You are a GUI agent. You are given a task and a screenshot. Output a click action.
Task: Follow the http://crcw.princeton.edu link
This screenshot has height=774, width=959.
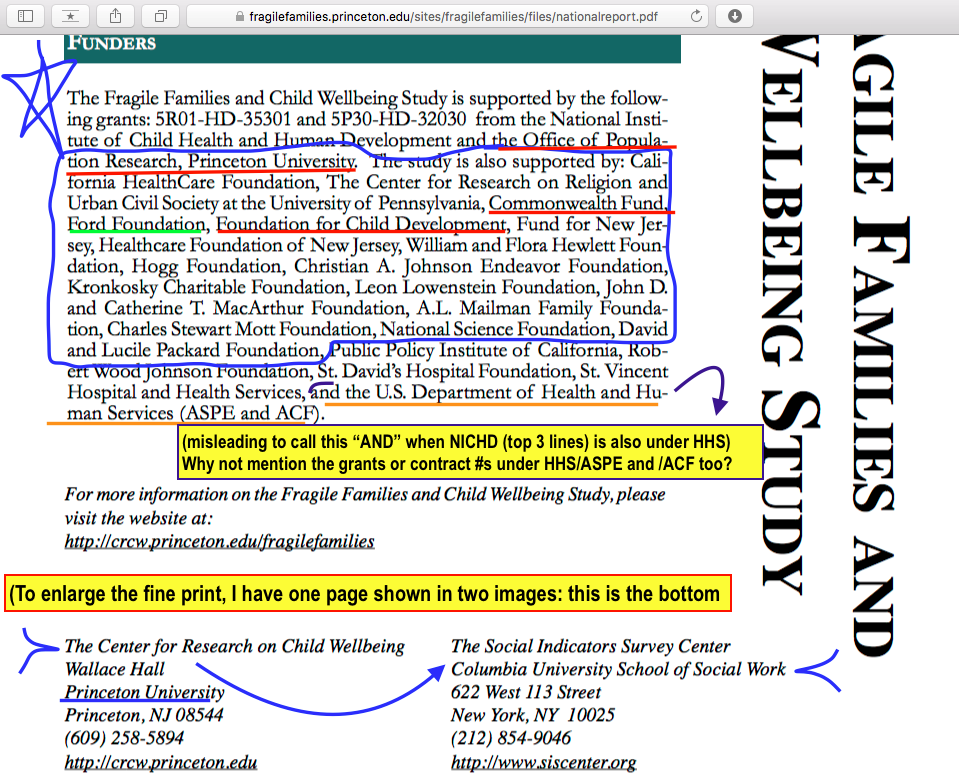(x=160, y=763)
